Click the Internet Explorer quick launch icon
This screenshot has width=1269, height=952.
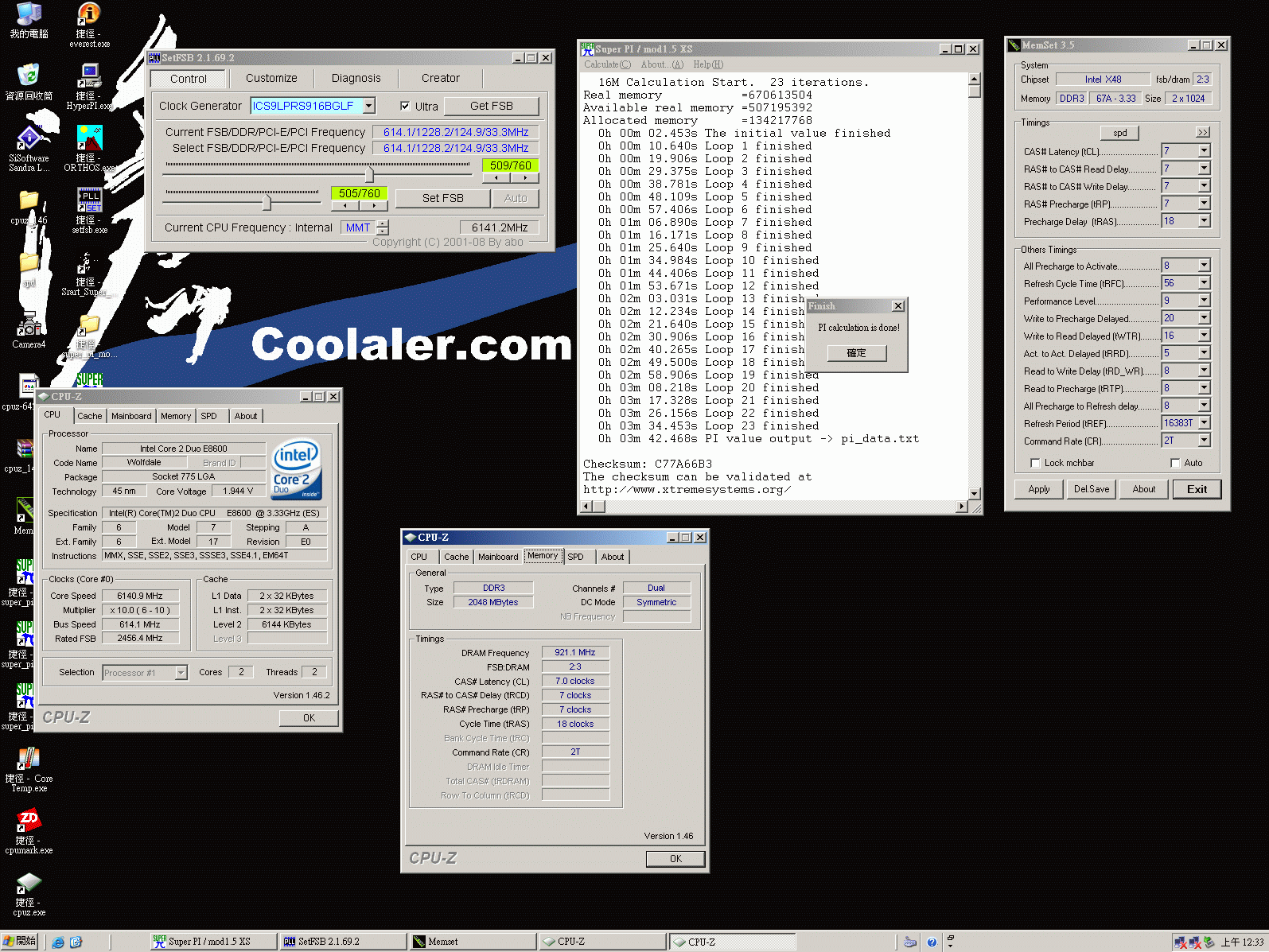(58, 942)
